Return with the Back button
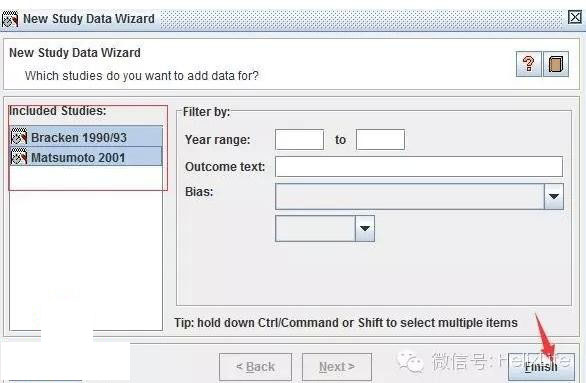The height and width of the screenshot is (383, 586). tap(256, 367)
